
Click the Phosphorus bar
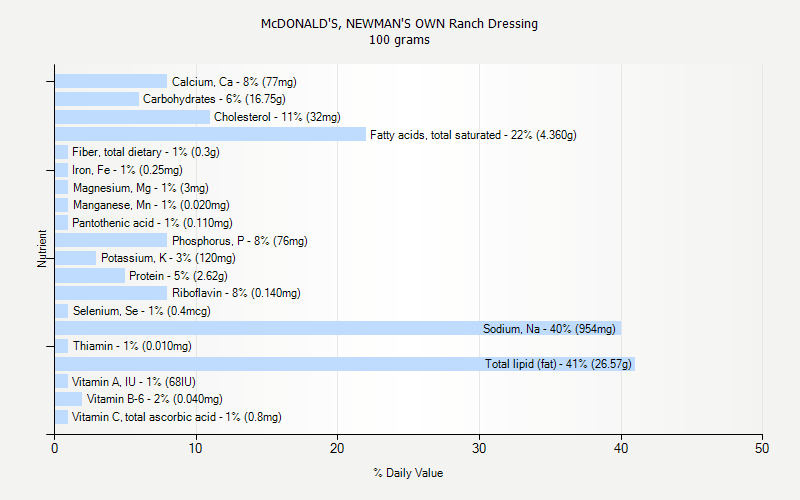(111, 240)
